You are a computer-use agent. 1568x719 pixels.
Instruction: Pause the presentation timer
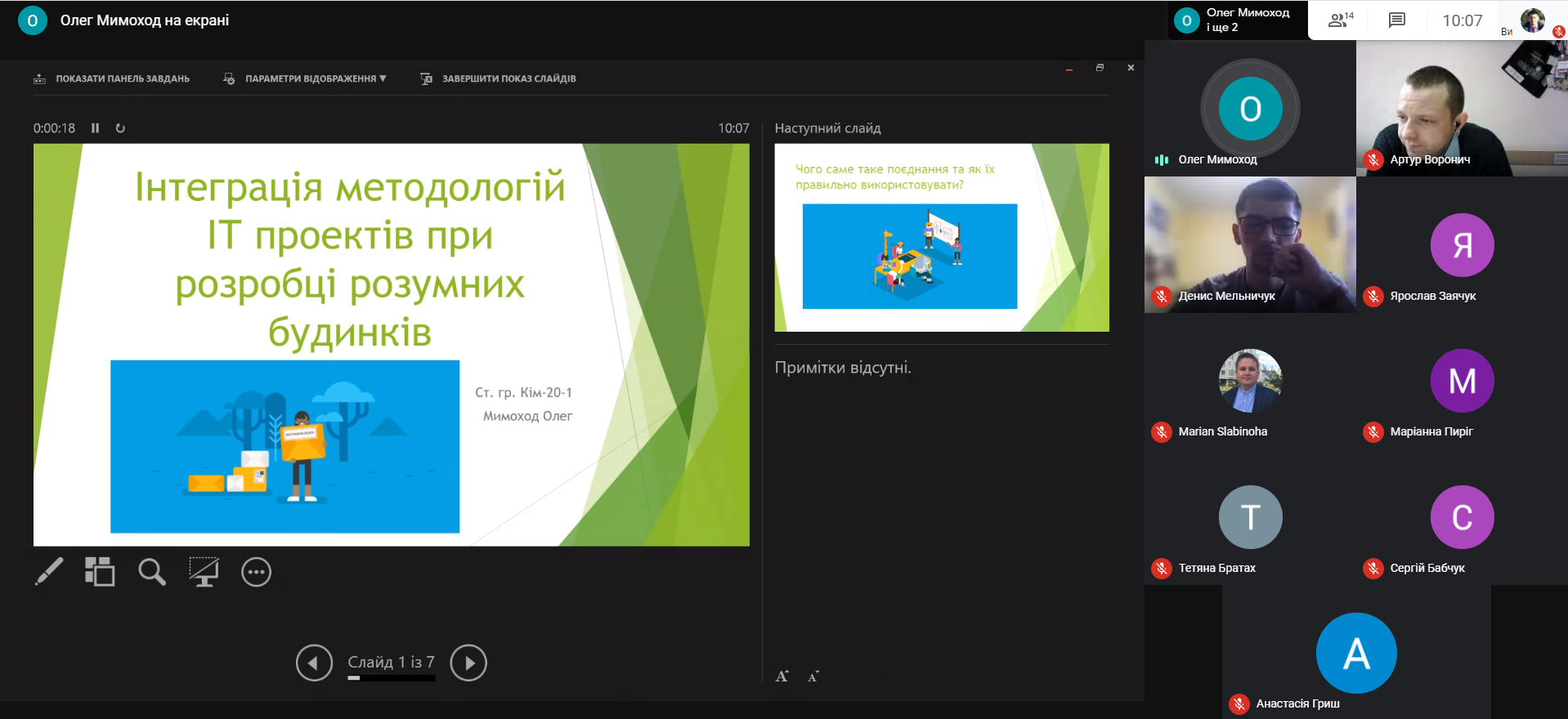click(96, 128)
